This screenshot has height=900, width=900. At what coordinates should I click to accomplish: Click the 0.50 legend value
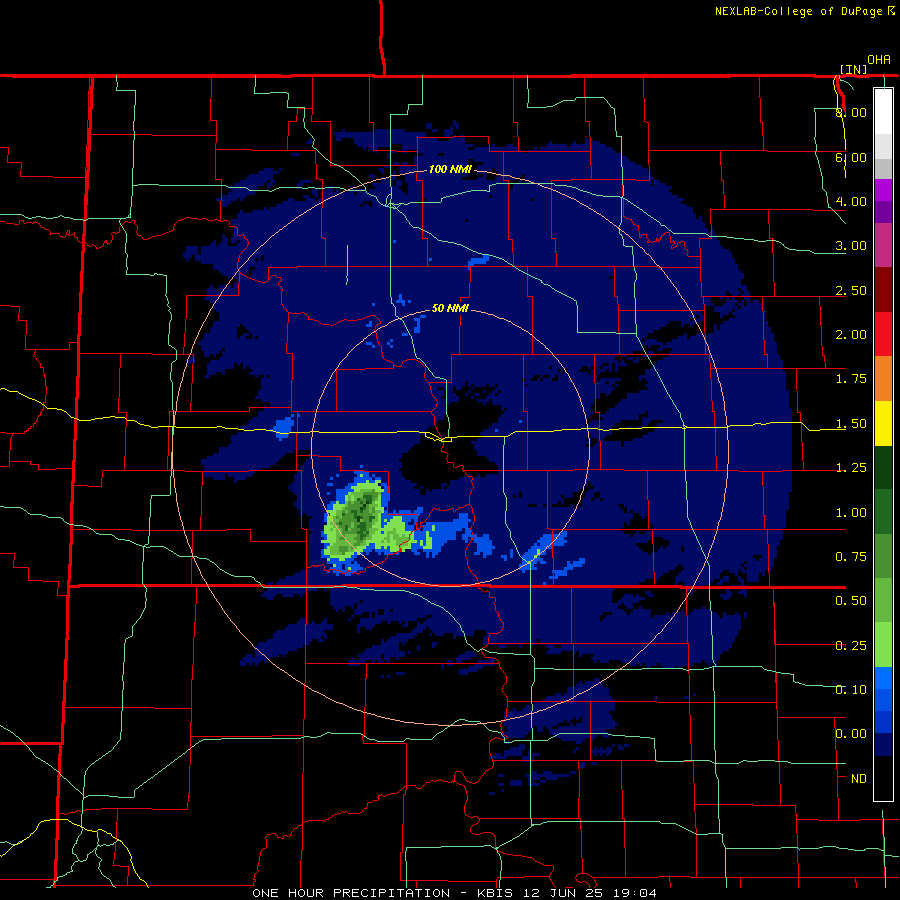851,601
